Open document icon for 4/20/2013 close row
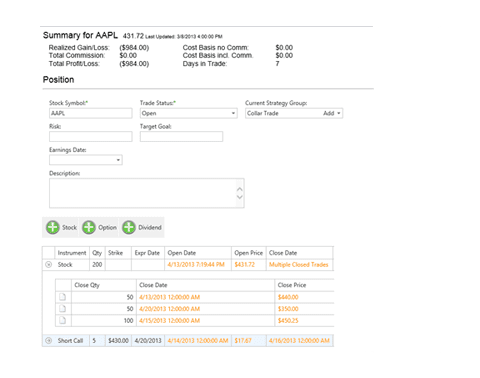The height and width of the screenshot is (378, 480). coord(62,309)
